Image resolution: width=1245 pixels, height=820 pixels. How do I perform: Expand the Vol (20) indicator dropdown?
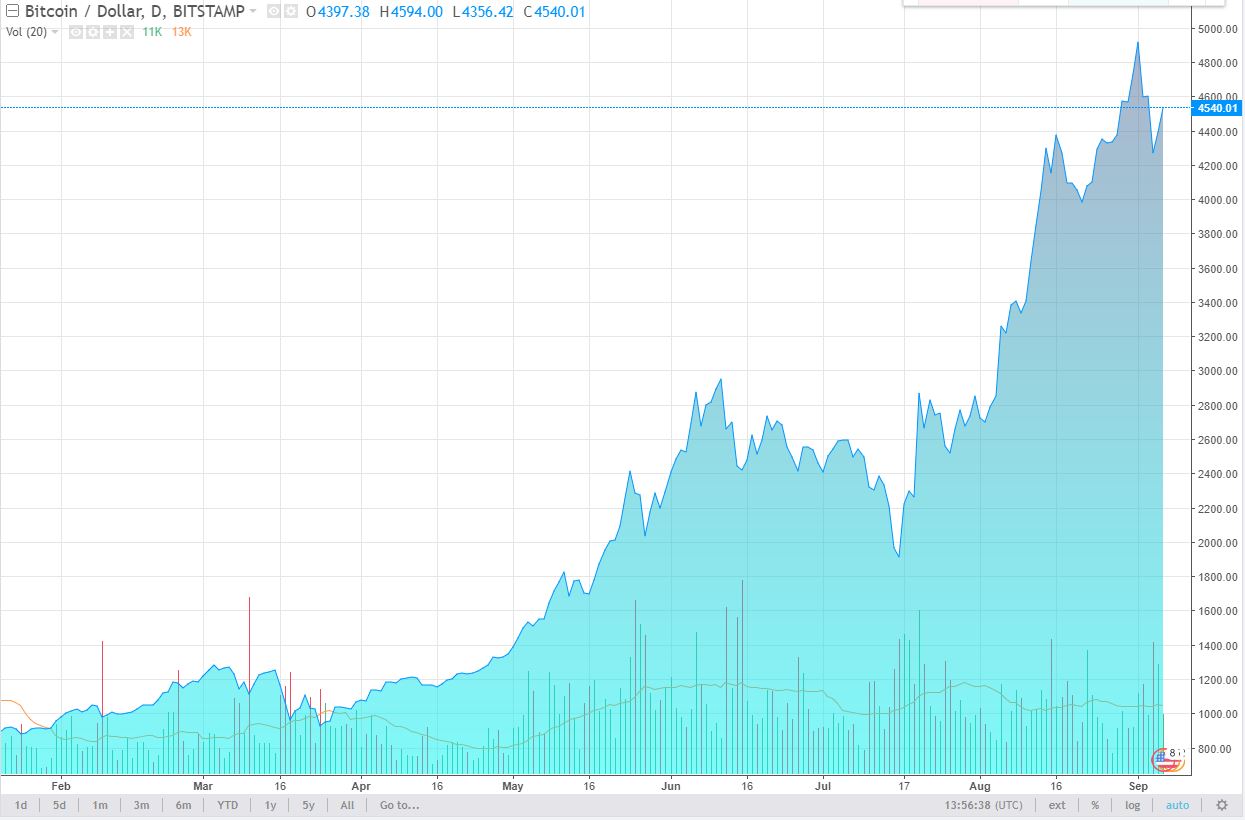point(54,32)
